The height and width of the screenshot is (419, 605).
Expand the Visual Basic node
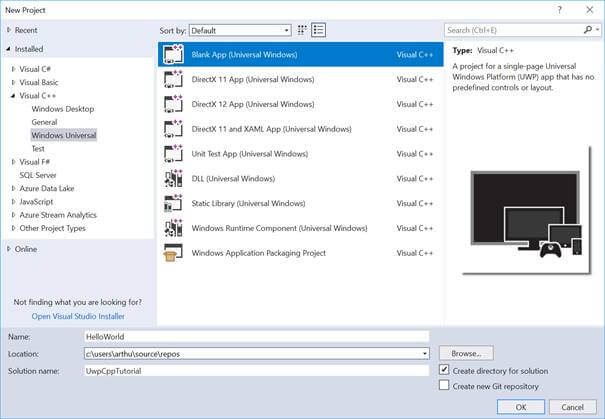(x=14, y=82)
